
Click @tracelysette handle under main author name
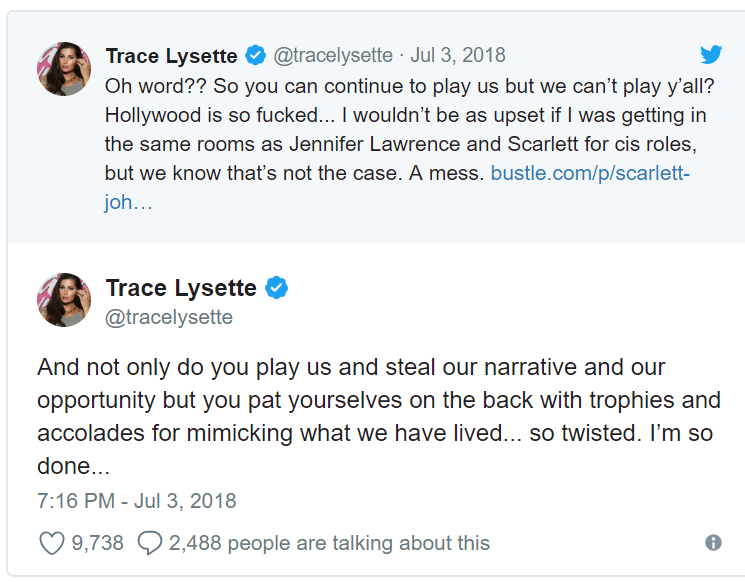169,317
